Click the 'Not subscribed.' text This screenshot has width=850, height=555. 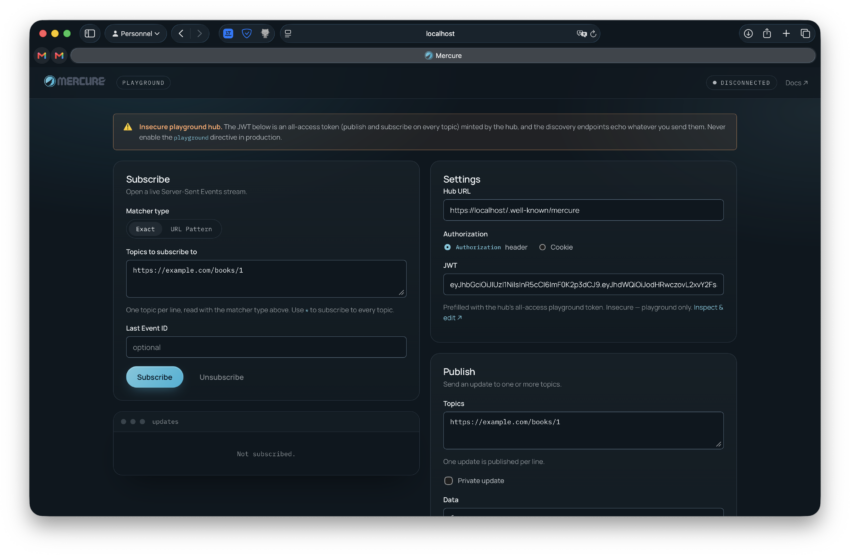[x=266, y=454]
